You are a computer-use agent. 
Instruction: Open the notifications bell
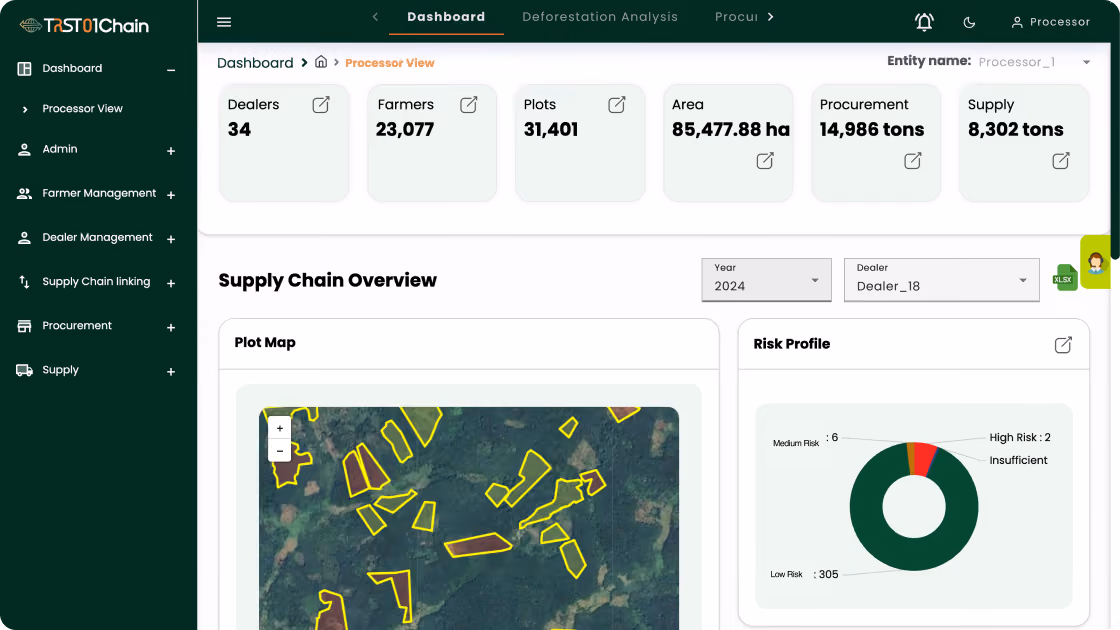click(x=924, y=22)
